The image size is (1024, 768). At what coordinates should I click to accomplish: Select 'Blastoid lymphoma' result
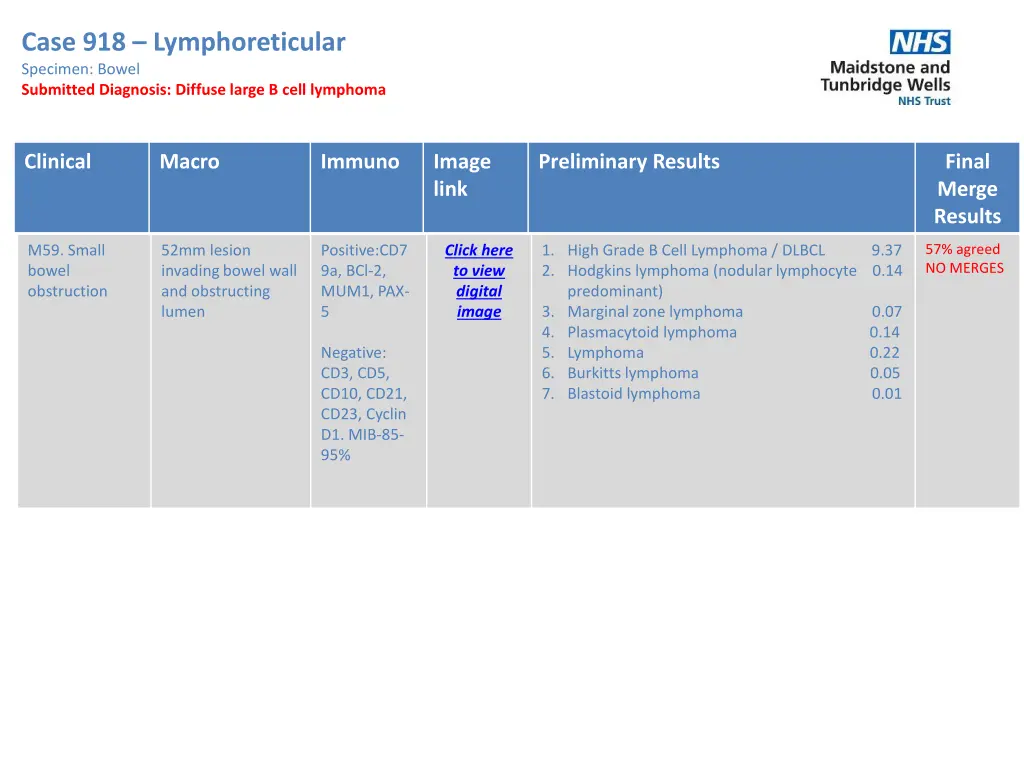click(633, 394)
